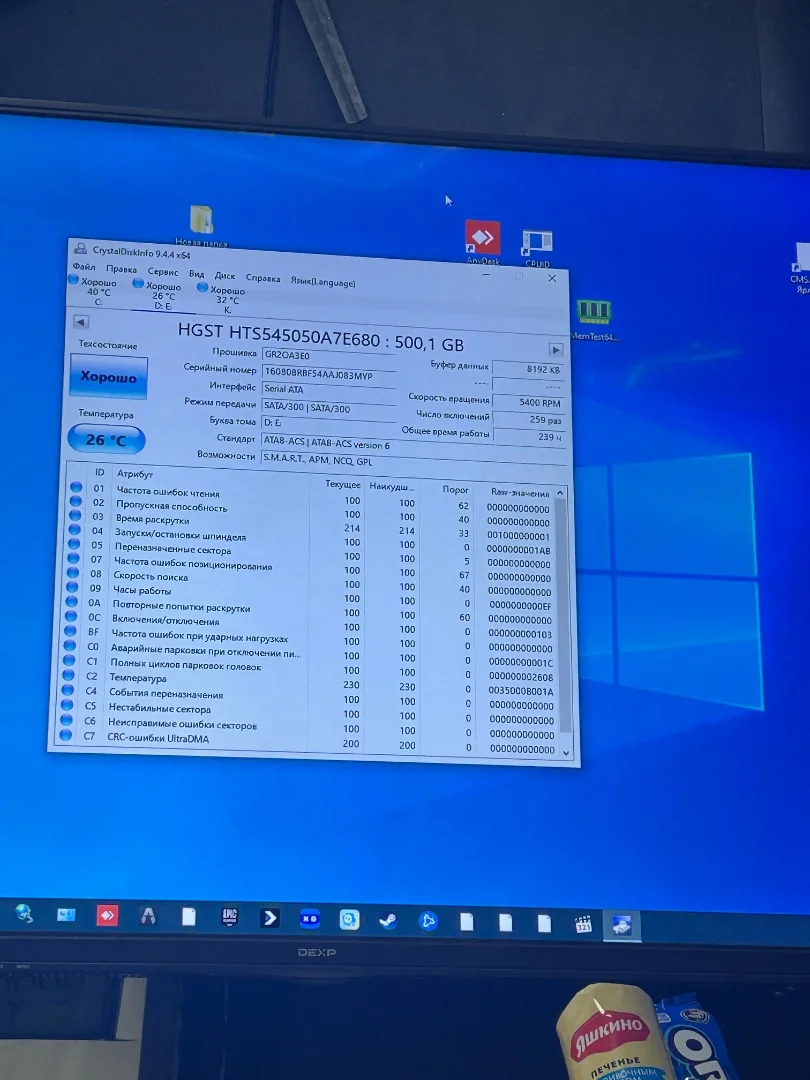Select row Частота ошибок чтения
810x1080 pixels.
312,497
